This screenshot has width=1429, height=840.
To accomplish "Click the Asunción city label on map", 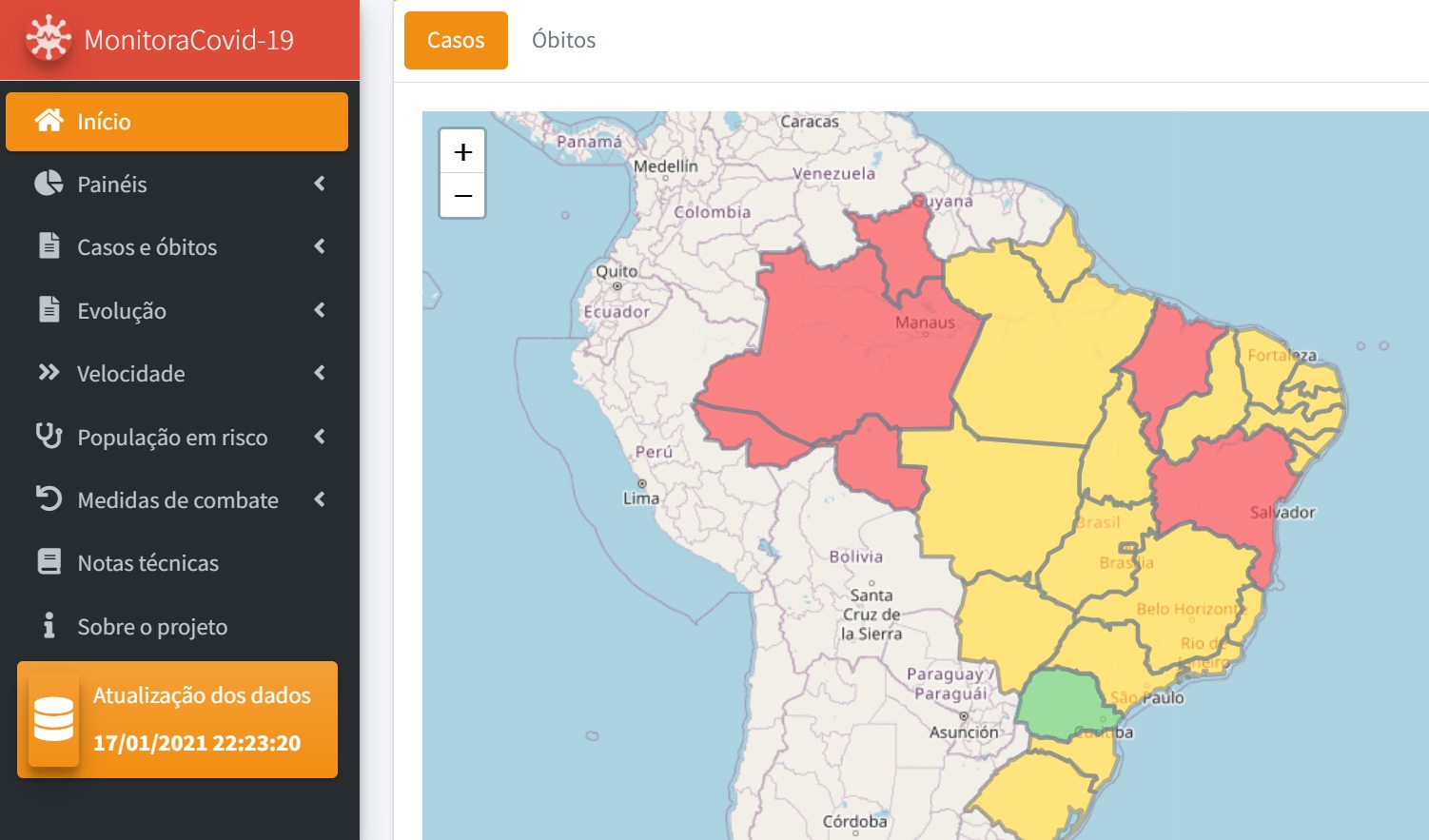I will 964,733.
